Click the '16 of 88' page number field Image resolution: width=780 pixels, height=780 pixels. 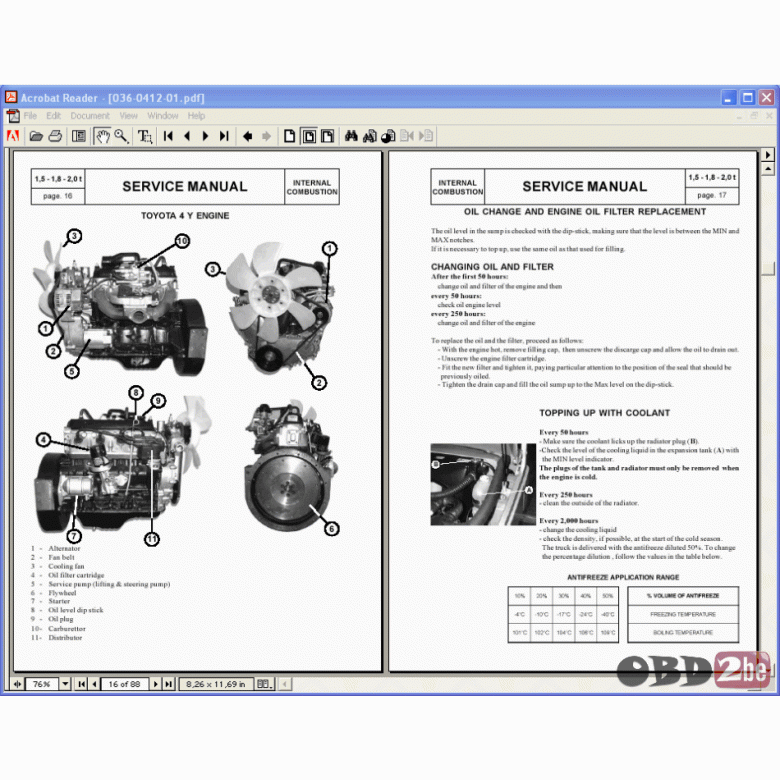coord(124,684)
